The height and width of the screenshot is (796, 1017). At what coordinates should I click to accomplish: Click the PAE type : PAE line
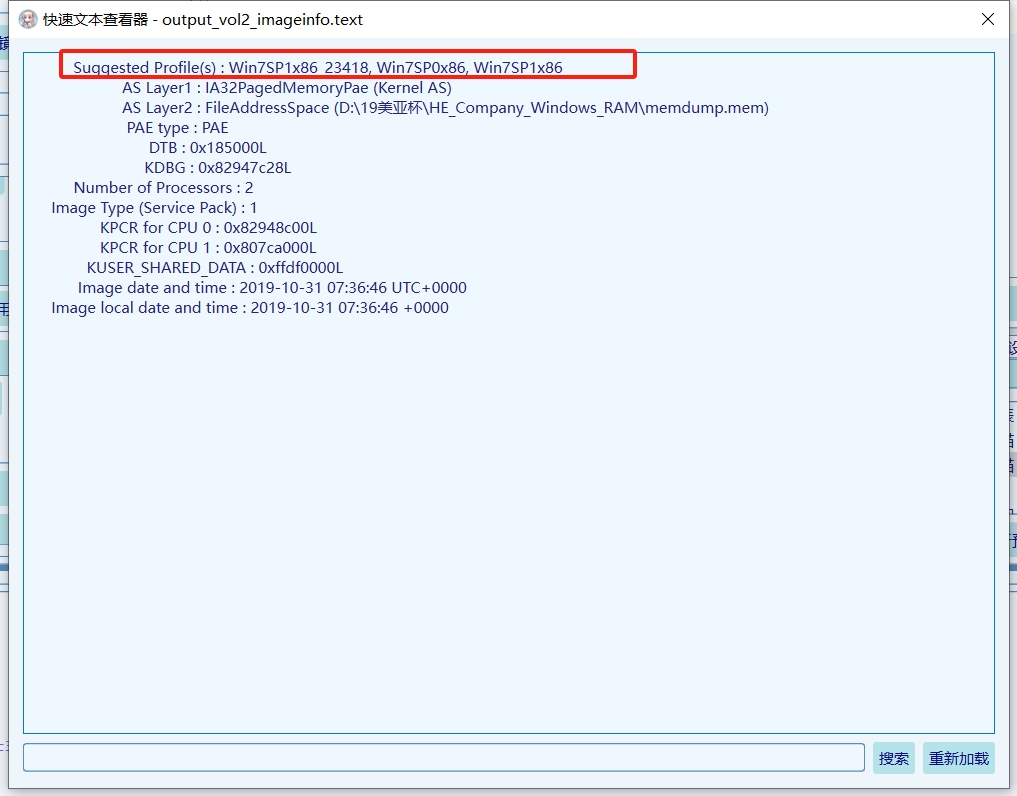(177, 128)
